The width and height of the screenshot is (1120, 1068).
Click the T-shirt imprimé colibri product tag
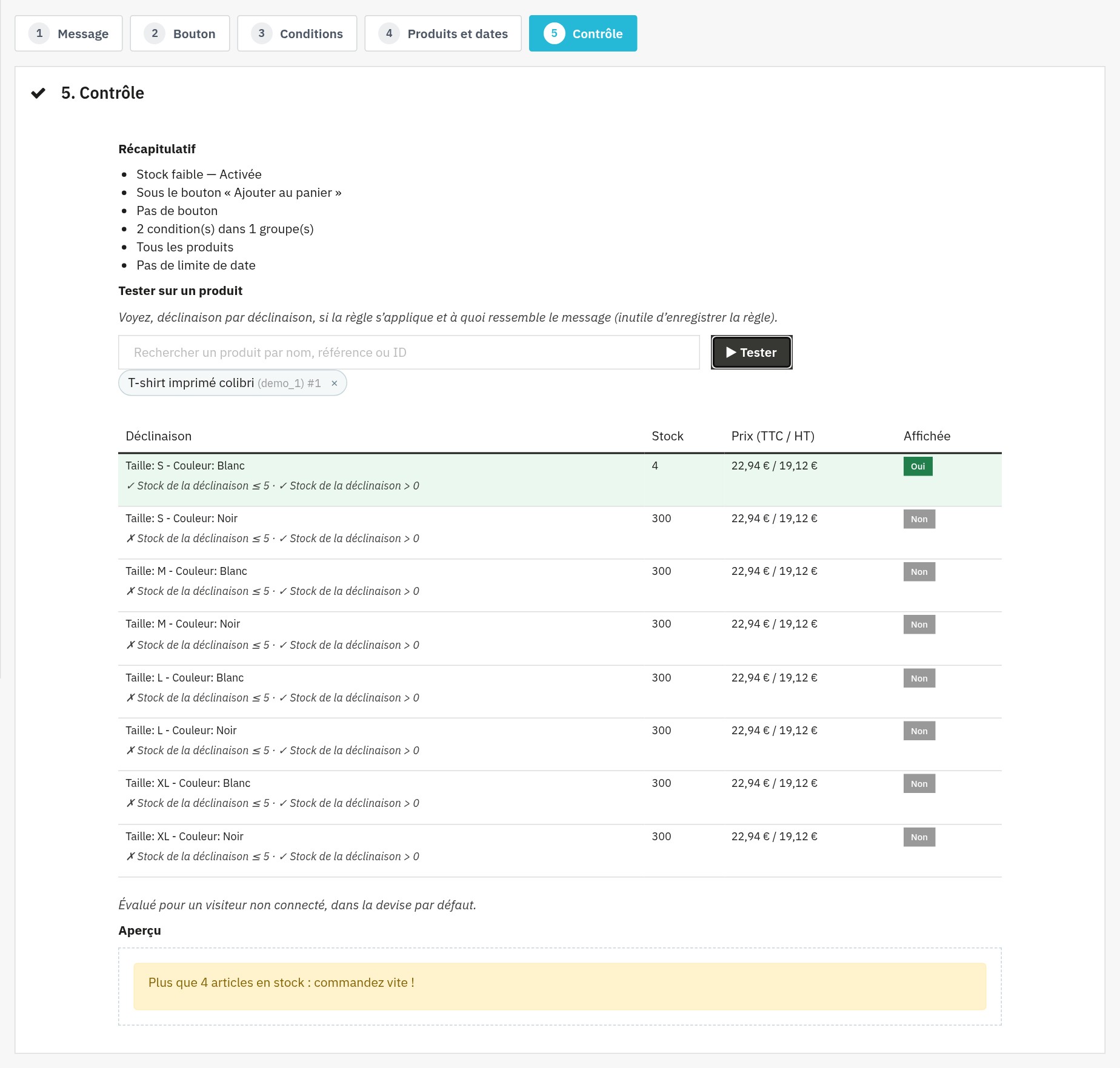click(232, 383)
